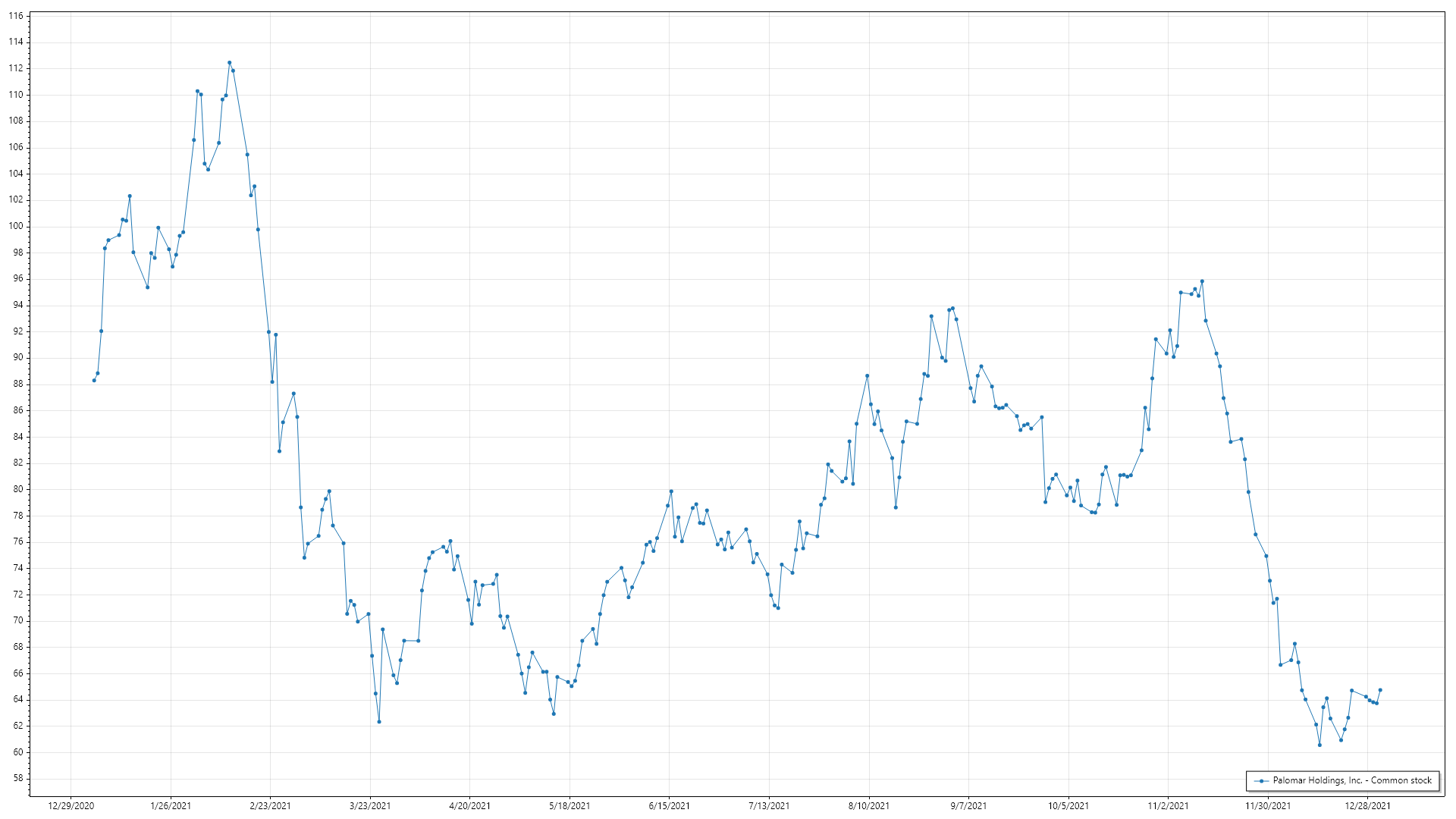Click the highest data point near 112
Screen dimensions: 1456x819
(x=230, y=63)
